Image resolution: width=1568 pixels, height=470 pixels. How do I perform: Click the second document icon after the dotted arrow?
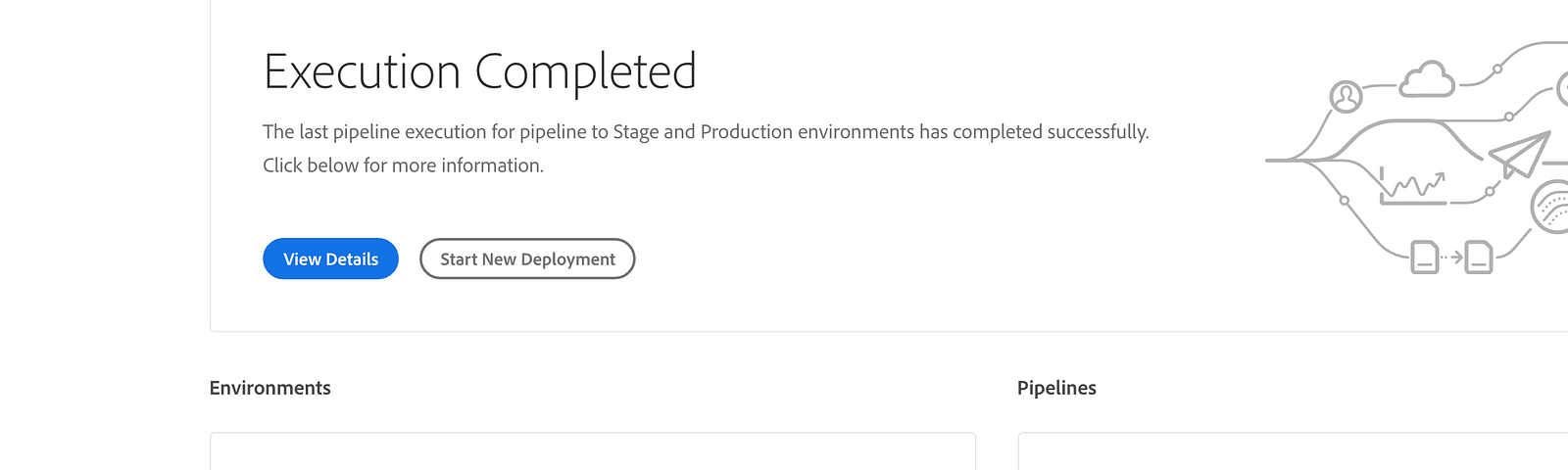[1479, 257]
